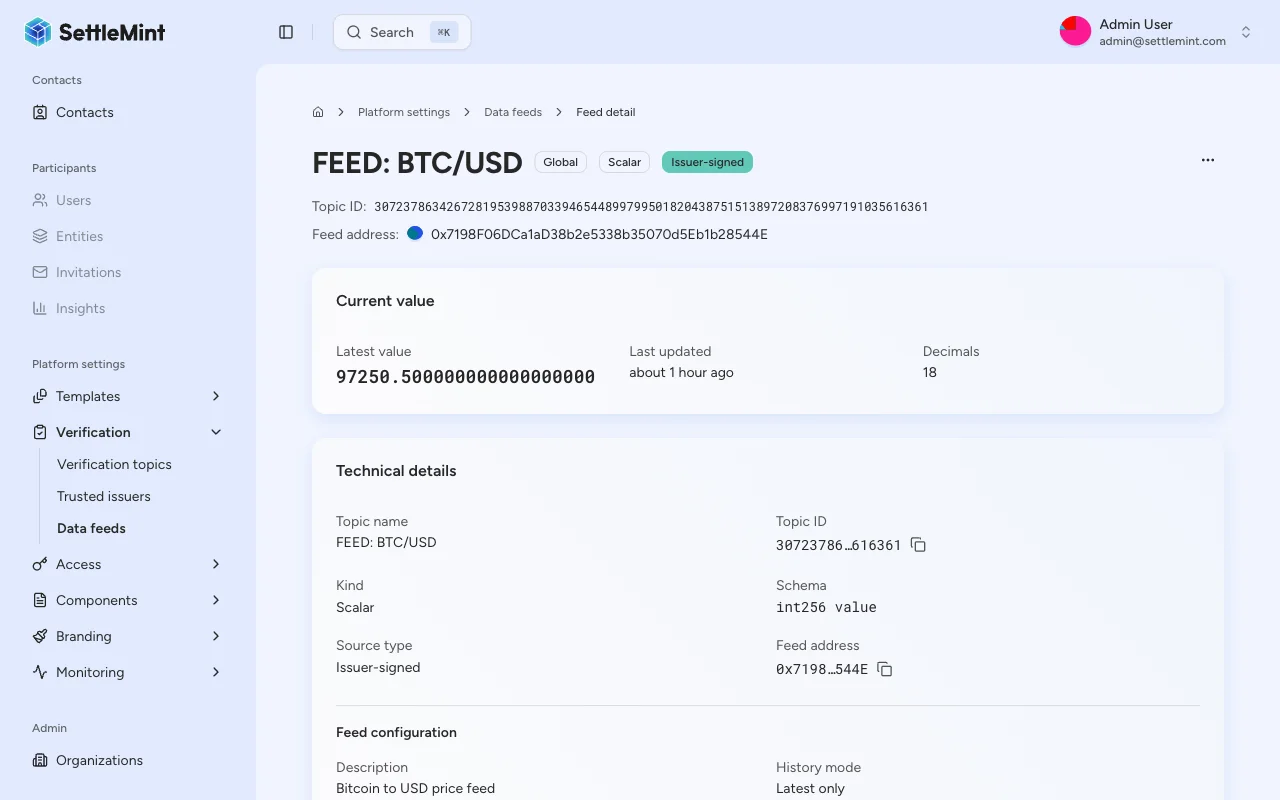
Task: Open Trusted issuers in the sidebar
Action: pos(103,496)
